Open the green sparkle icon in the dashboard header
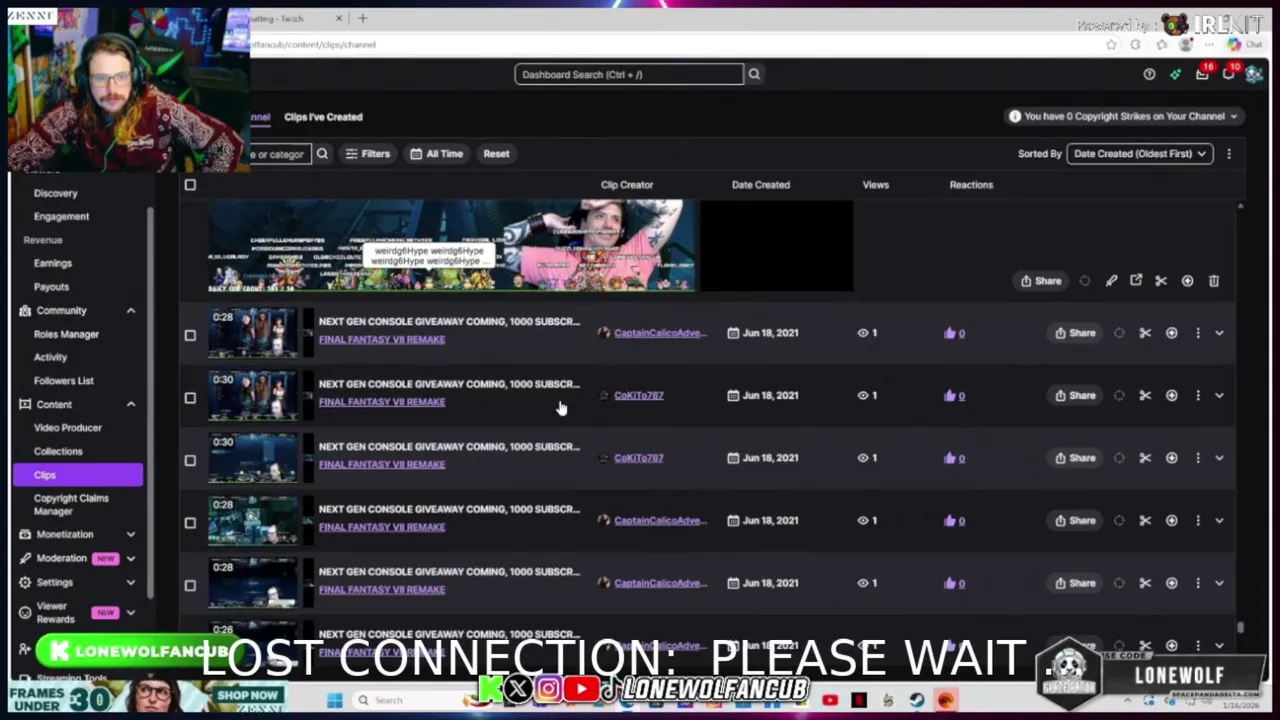 tap(1175, 74)
